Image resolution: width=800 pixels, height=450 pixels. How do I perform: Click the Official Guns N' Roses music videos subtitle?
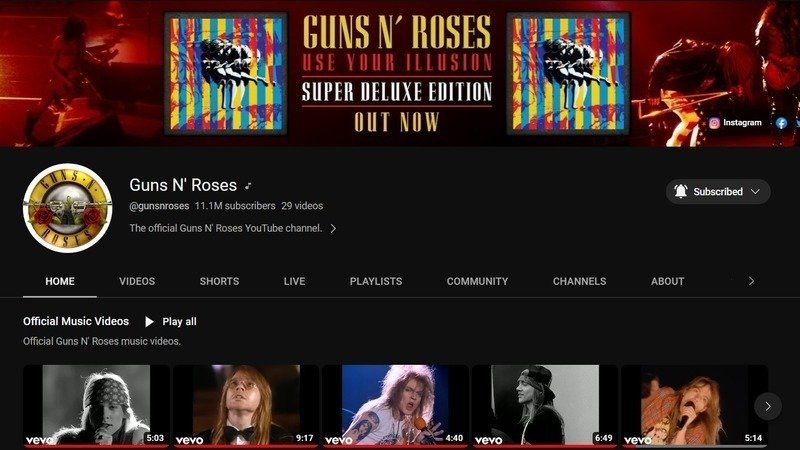coord(102,341)
